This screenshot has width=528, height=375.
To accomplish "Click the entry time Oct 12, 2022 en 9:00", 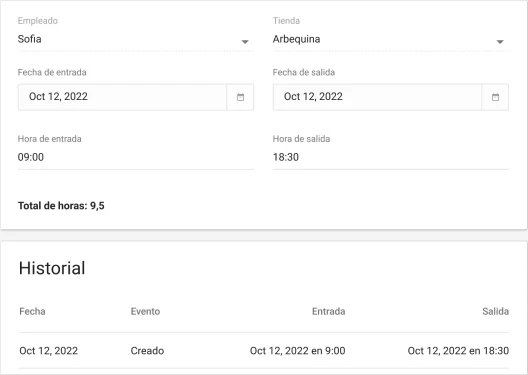I will 297,351.
